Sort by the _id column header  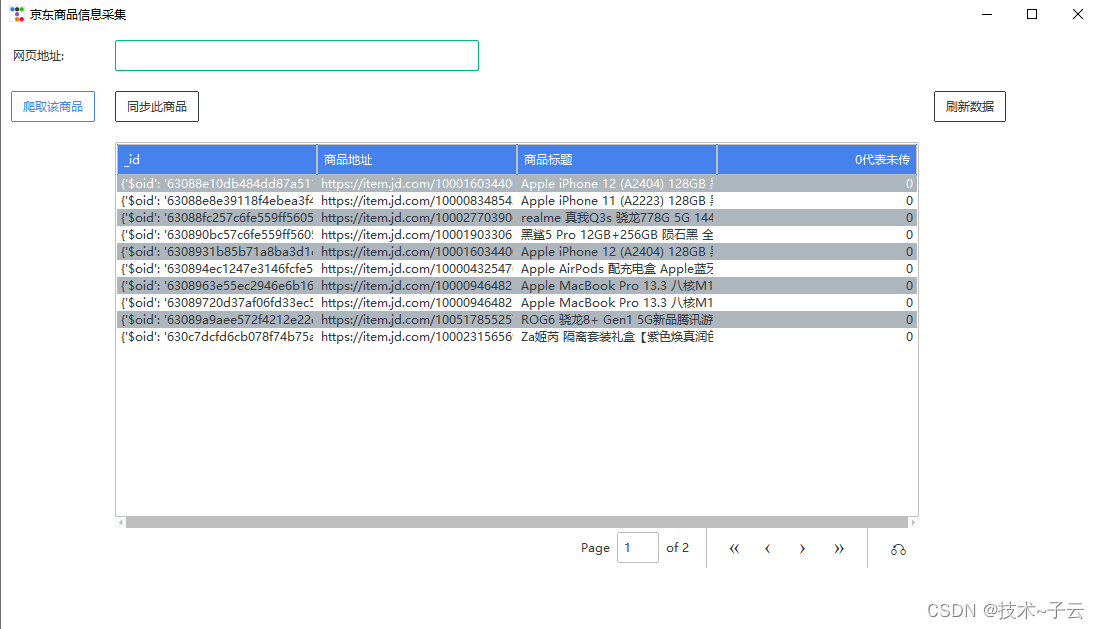pyautogui.click(x=217, y=159)
